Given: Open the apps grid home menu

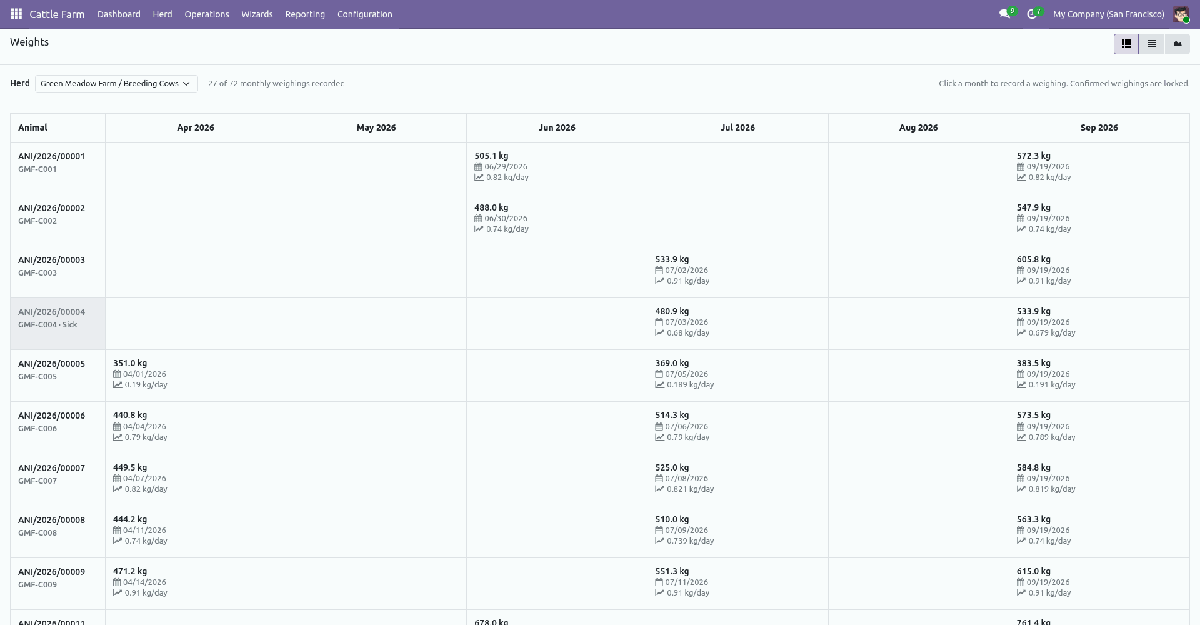Looking at the screenshot, I should point(16,14).
